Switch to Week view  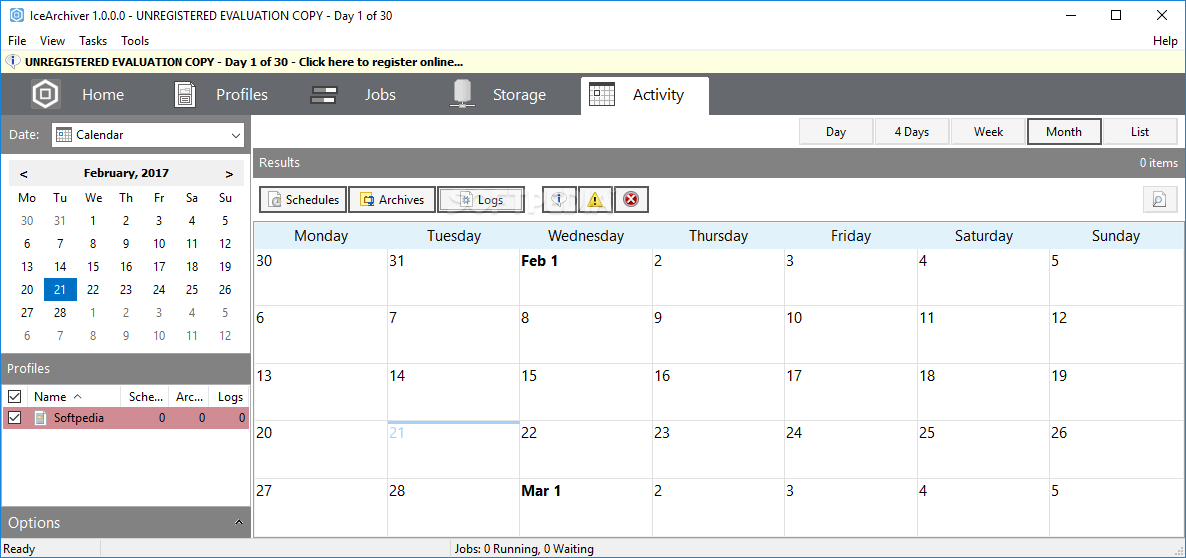[988, 132]
